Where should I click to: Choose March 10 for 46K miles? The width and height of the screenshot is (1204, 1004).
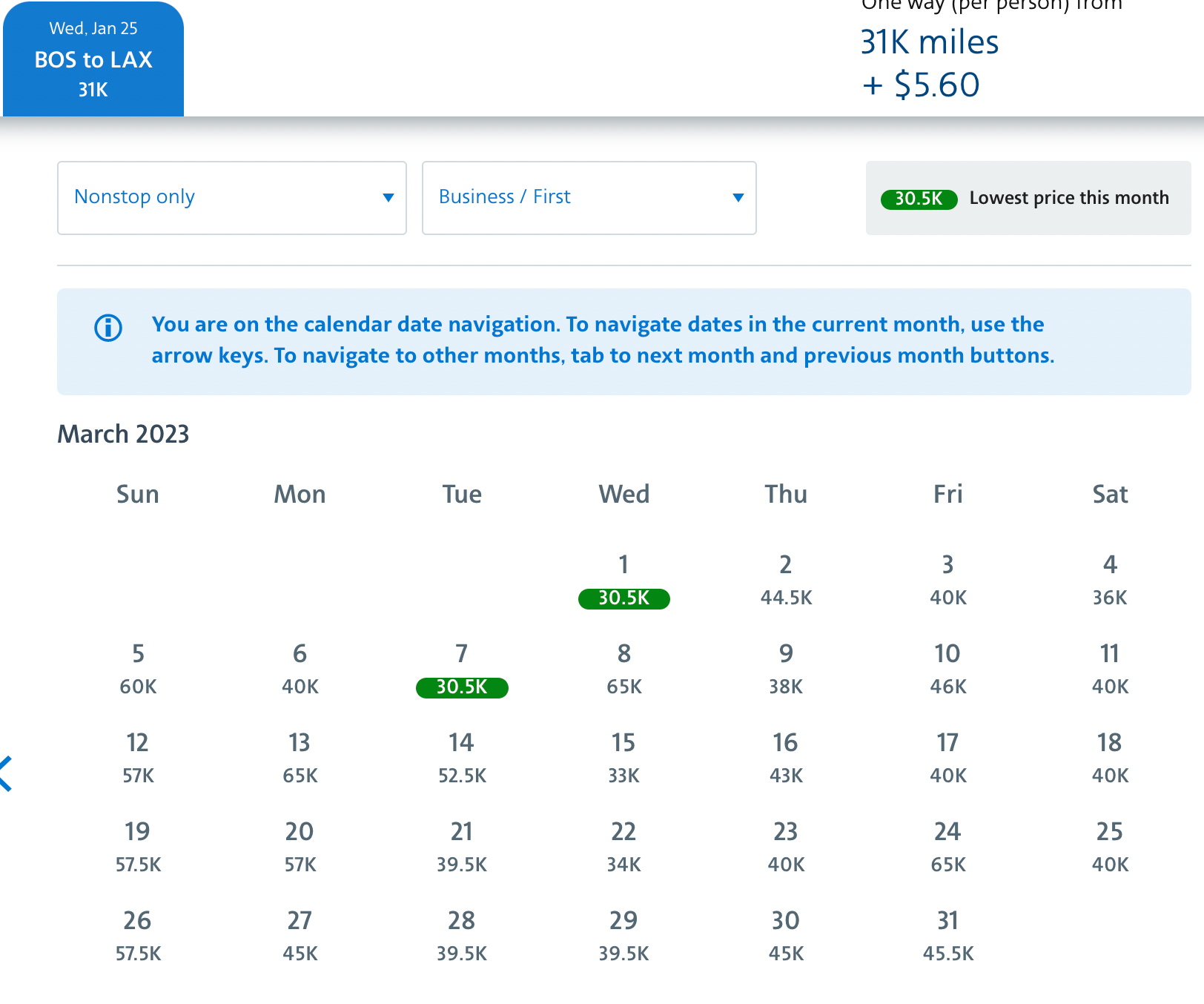pyautogui.click(x=947, y=670)
